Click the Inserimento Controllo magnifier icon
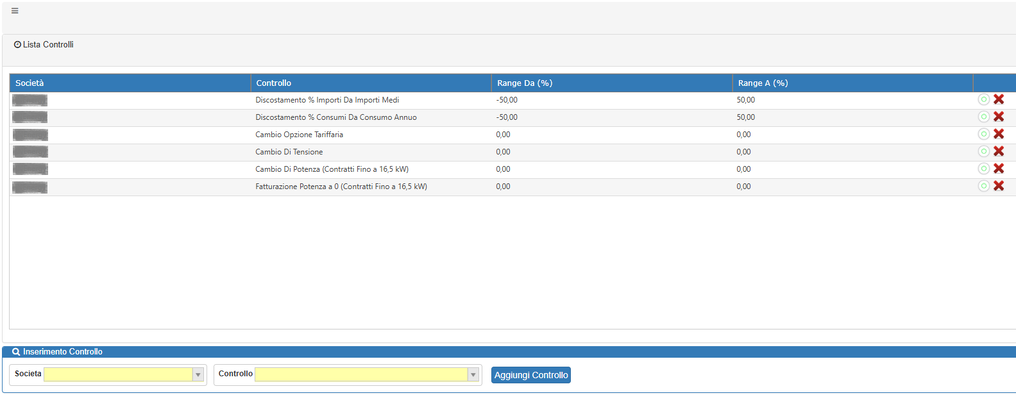This screenshot has height=400, width=1016. (x=16, y=352)
